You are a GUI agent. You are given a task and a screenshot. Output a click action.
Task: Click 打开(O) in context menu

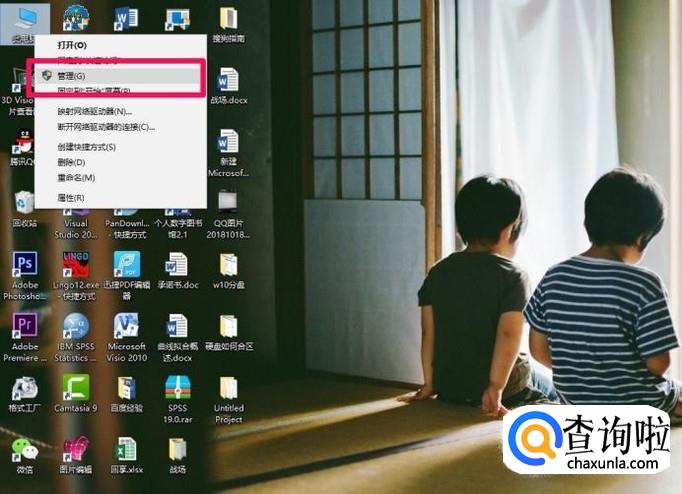[x=72, y=45]
